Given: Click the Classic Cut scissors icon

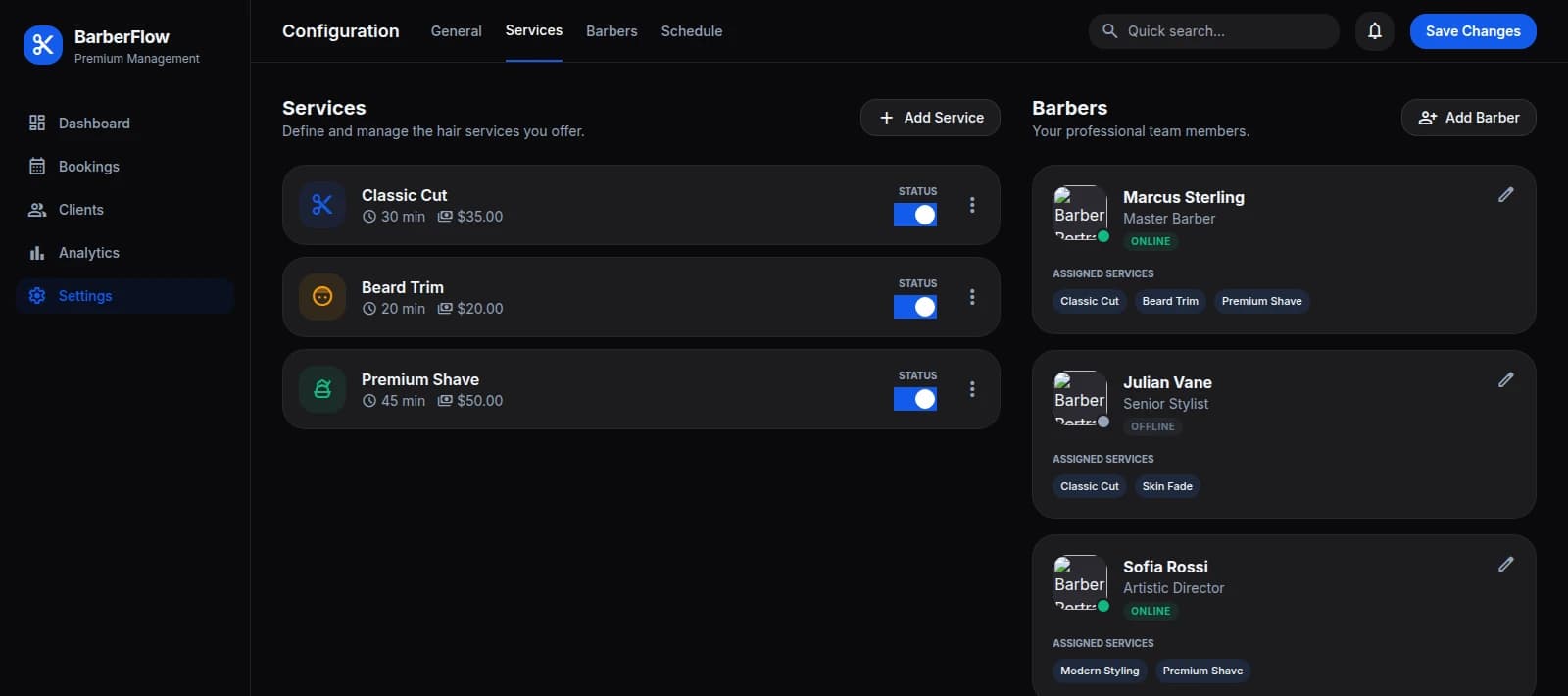Looking at the screenshot, I should 322,205.
